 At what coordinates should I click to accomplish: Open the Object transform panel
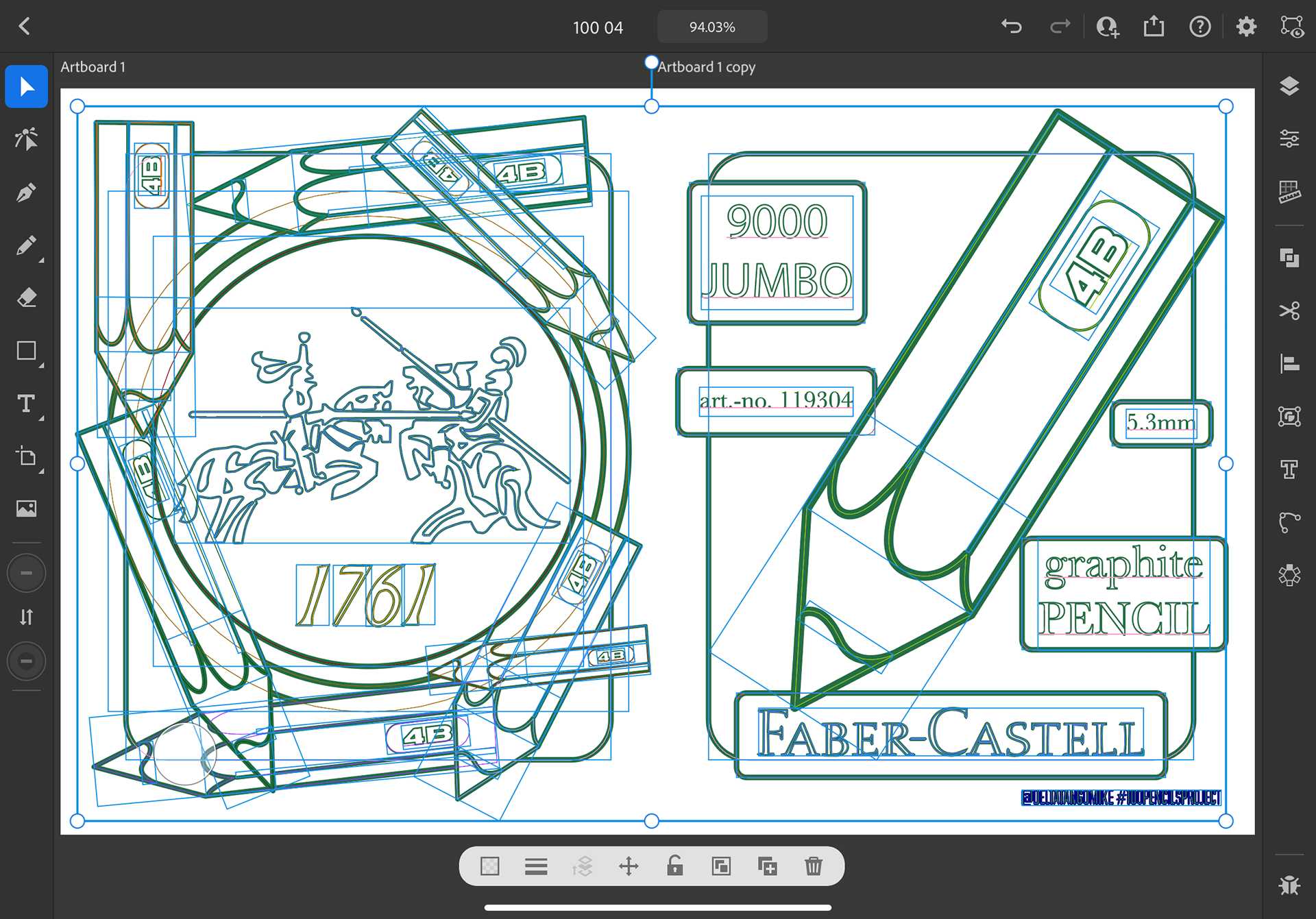pos(1289,417)
